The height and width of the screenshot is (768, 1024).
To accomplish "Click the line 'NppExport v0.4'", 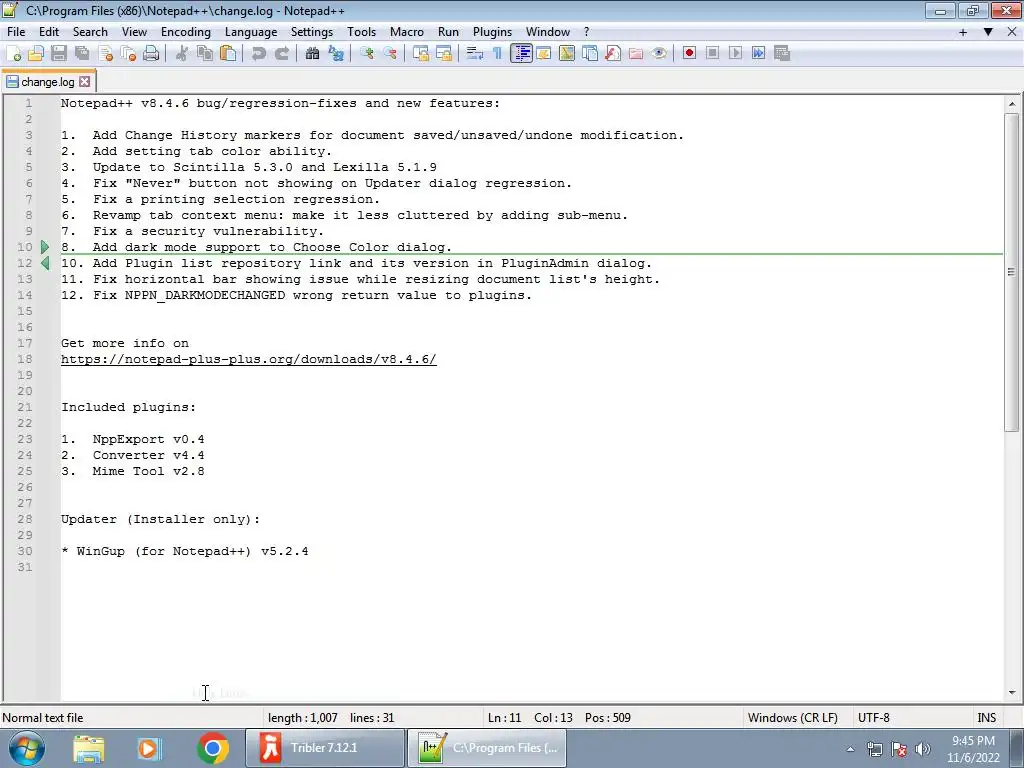I will (x=148, y=440).
